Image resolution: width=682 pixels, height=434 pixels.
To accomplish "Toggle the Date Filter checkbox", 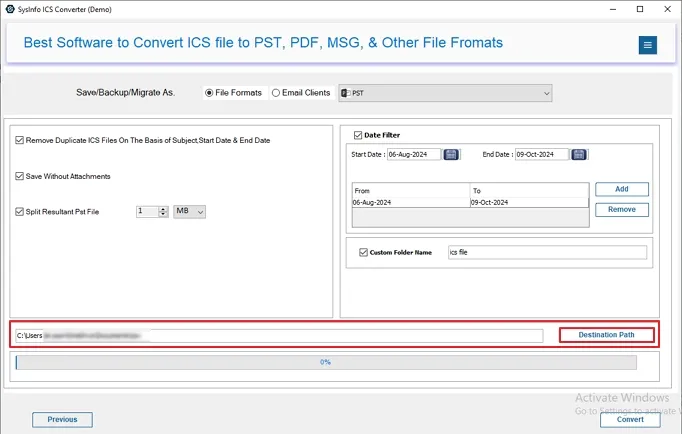I will [358, 135].
